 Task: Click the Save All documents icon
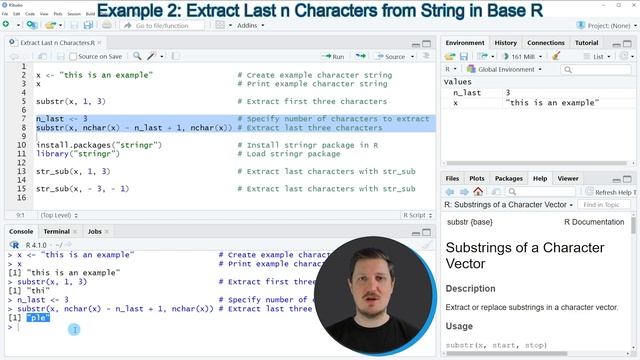point(88,25)
